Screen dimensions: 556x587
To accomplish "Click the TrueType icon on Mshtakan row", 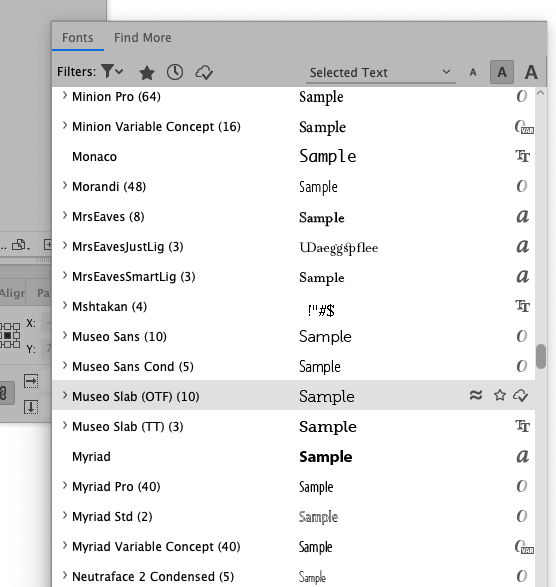I will tap(523, 306).
